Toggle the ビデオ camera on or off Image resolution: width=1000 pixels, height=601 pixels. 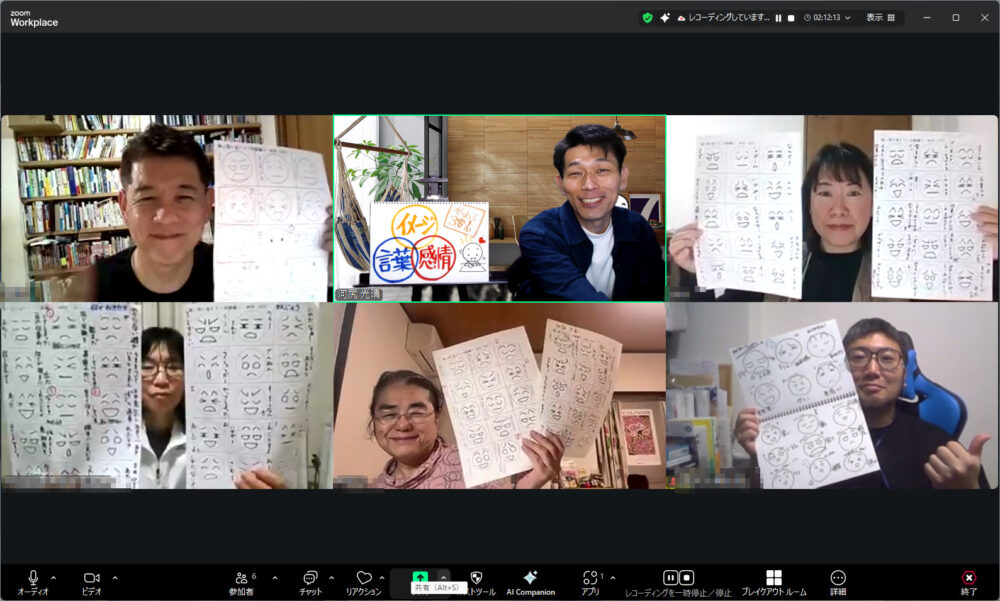pos(91,578)
